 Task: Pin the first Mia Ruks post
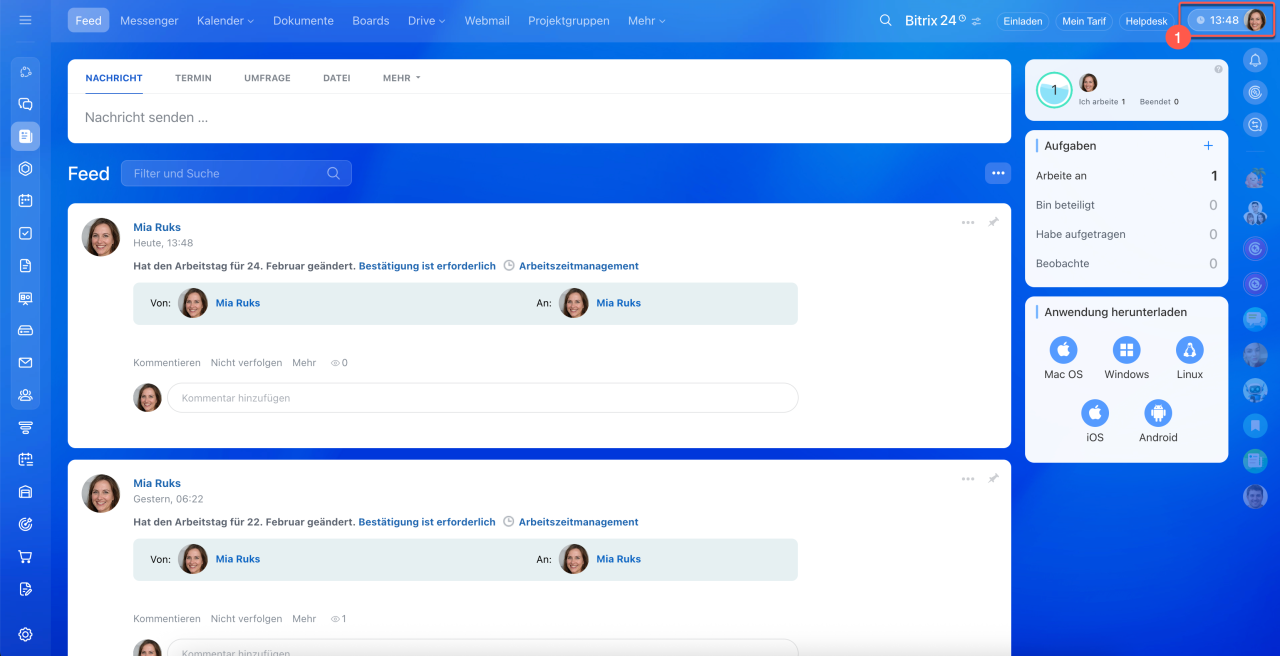(993, 222)
